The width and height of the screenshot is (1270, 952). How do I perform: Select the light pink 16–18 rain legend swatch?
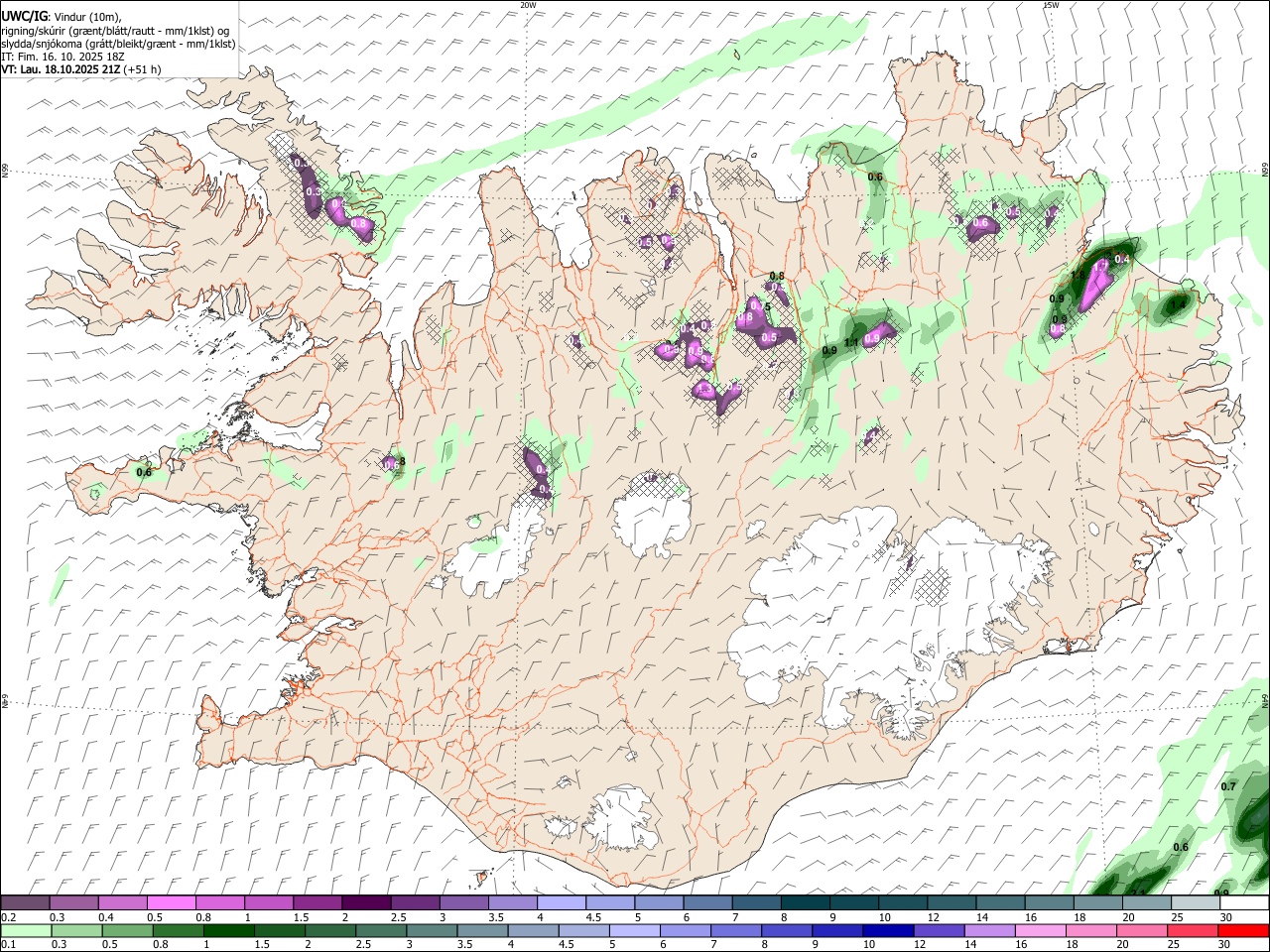coord(1042,930)
